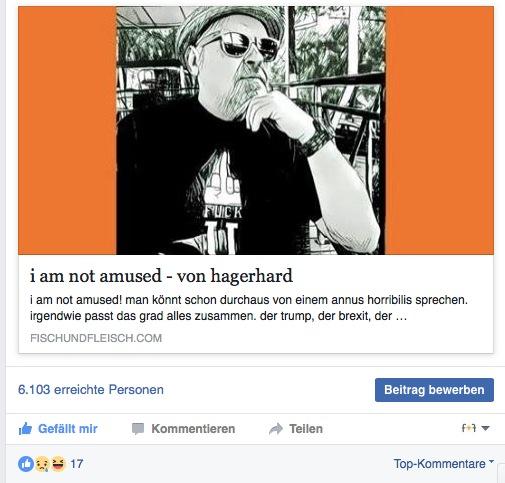The width and height of the screenshot is (505, 483).
Task: Open the article title i am not amused
Action: coord(161,276)
